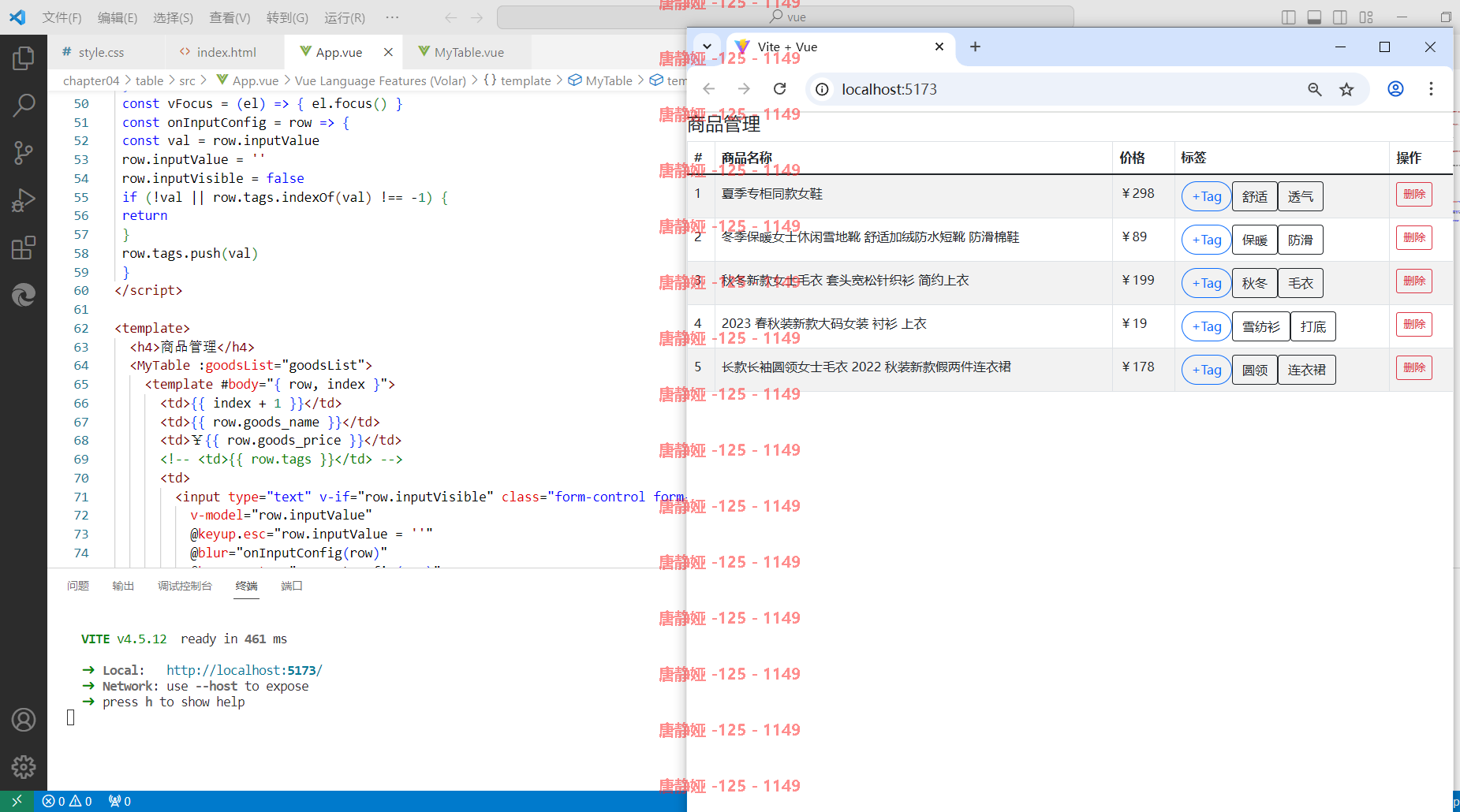This screenshot has height=812, width=1460.
Task: Open Source Control view
Action: pyautogui.click(x=24, y=152)
